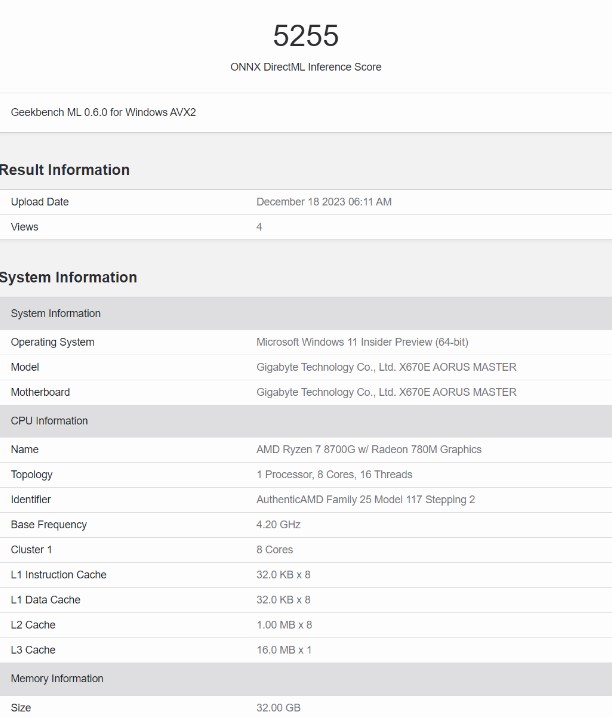The height and width of the screenshot is (718, 612).
Task: Click Microsoft Windows 11 Insider Preview value
Action: pyautogui.click(x=362, y=342)
